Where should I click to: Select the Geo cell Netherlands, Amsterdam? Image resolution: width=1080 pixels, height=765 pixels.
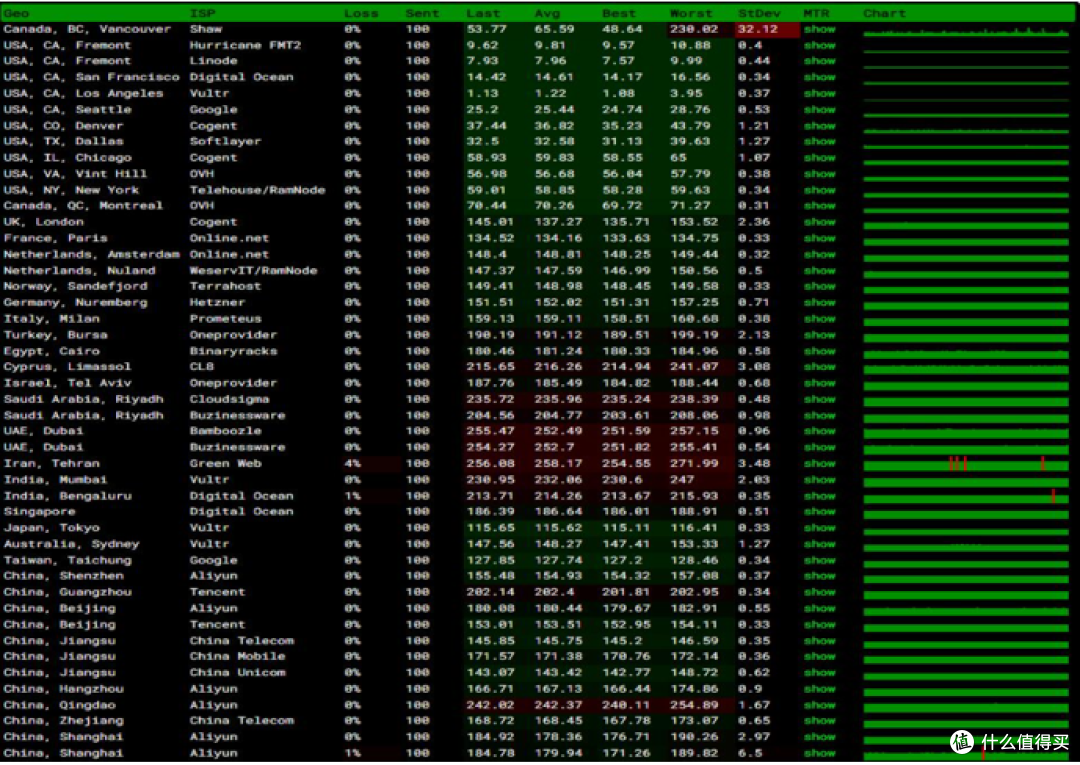pyautogui.click(x=92, y=254)
